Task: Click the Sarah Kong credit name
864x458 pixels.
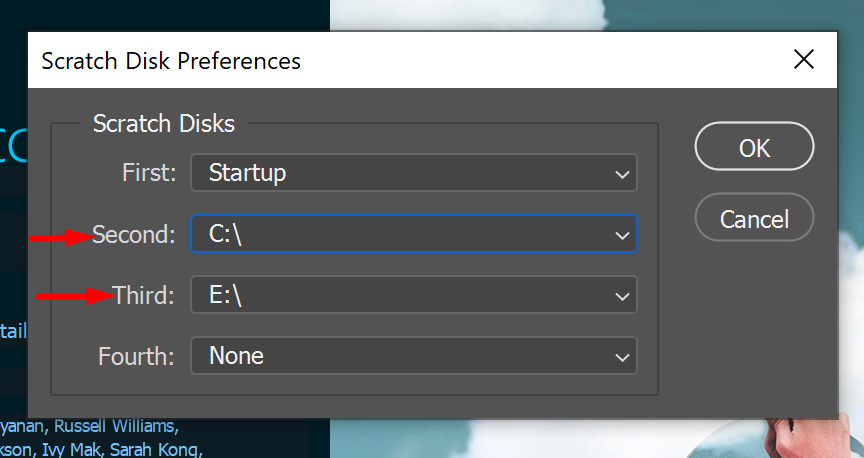Action: (156, 449)
